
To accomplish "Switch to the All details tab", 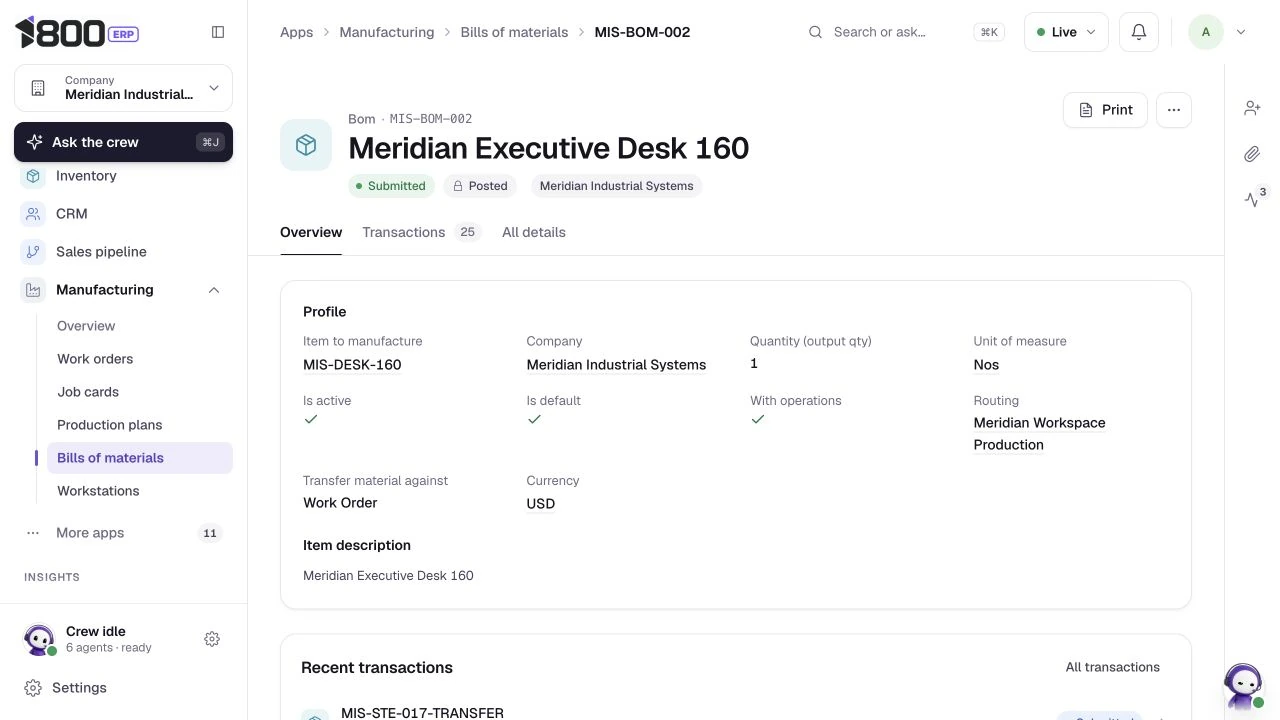I will coord(534,232).
